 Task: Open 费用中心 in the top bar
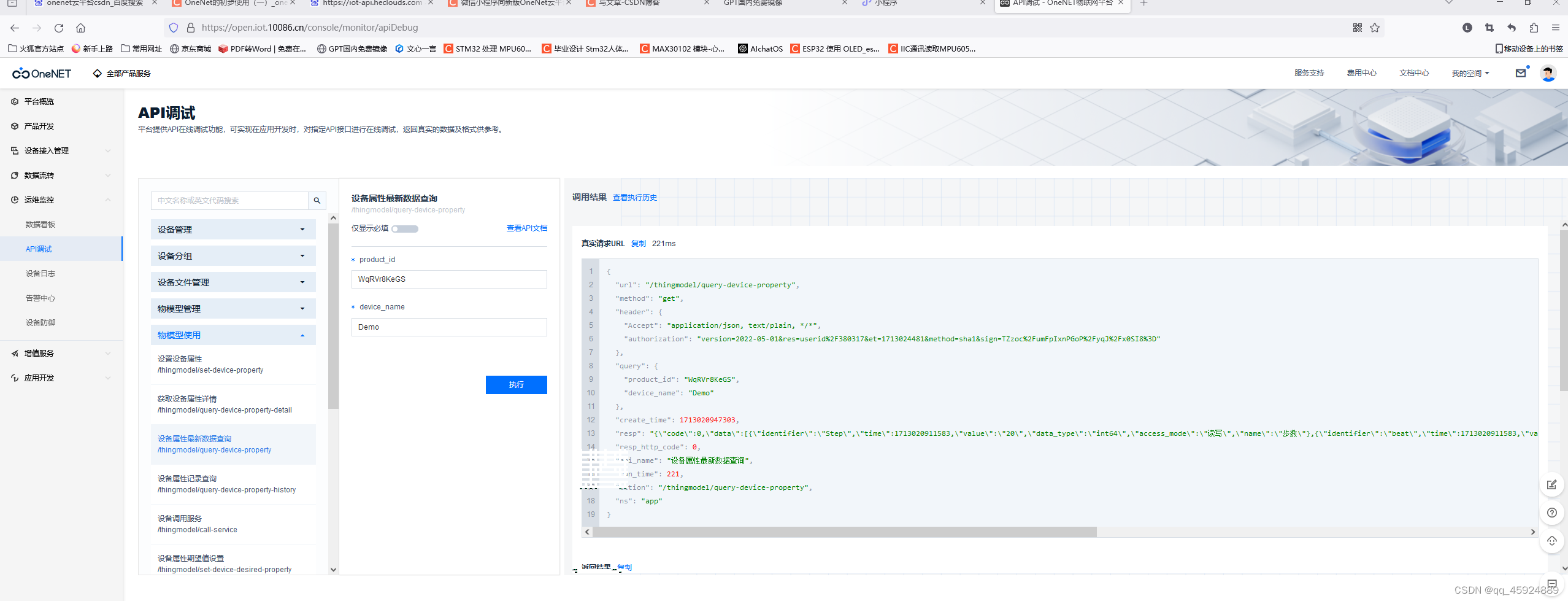pyautogui.click(x=1362, y=73)
